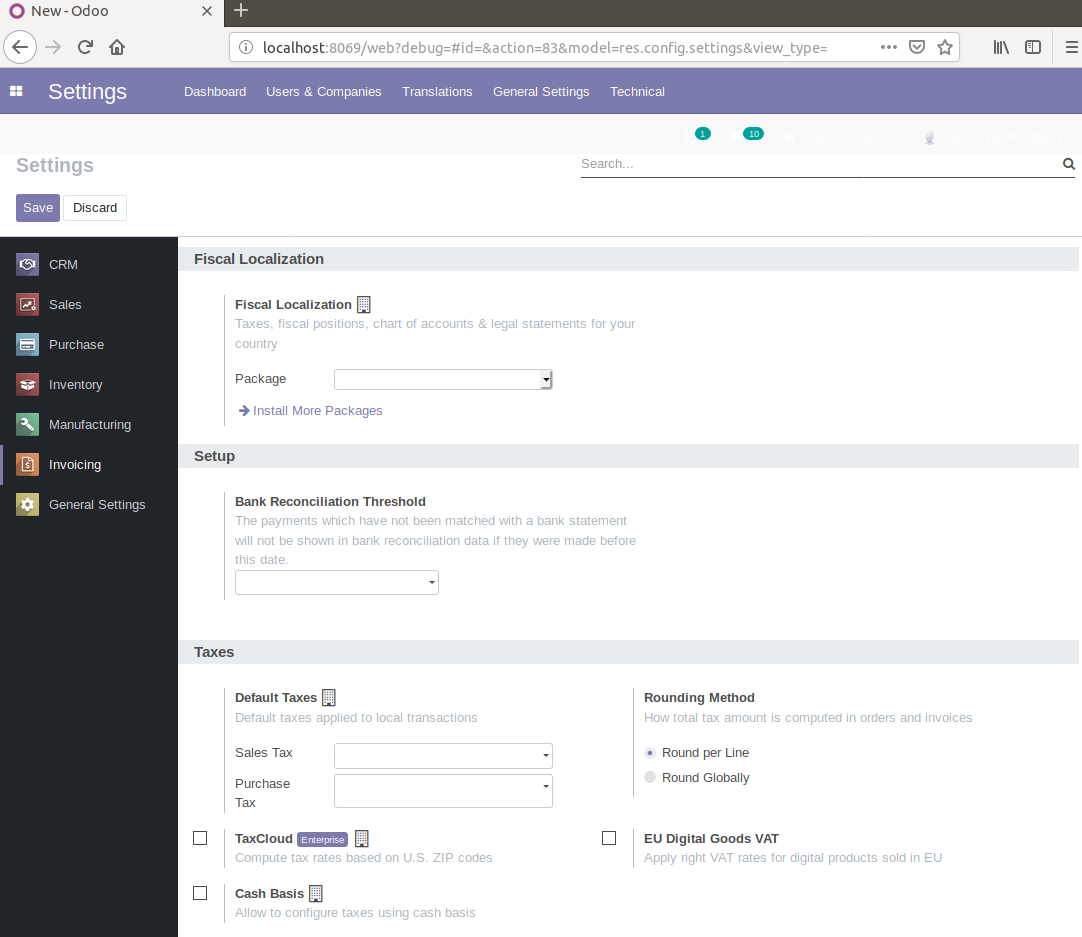Image resolution: width=1082 pixels, height=937 pixels.
Task: Focus the settings Search field
Action: click(x=820, y=164)
